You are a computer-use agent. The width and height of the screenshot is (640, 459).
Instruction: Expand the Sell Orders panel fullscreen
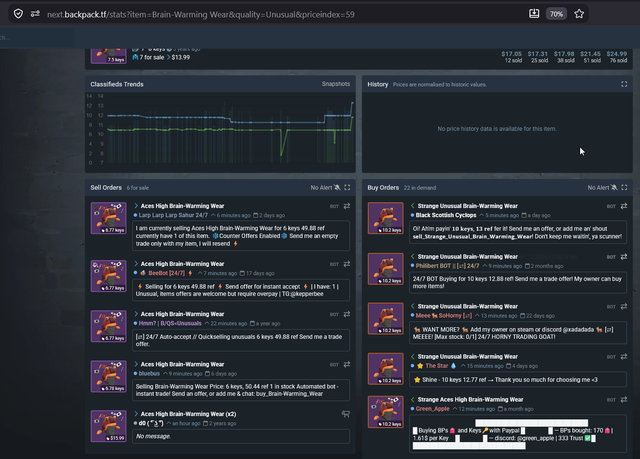point(347,187)
